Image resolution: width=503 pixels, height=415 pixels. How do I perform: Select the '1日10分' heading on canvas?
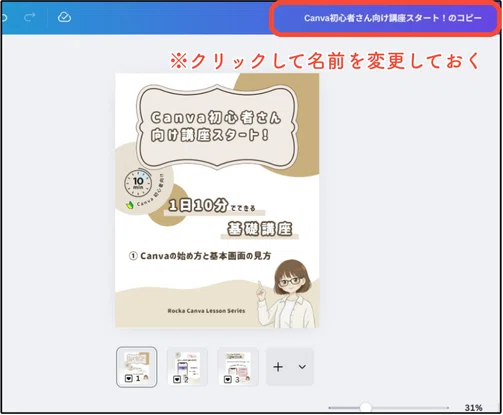(198, 206)
